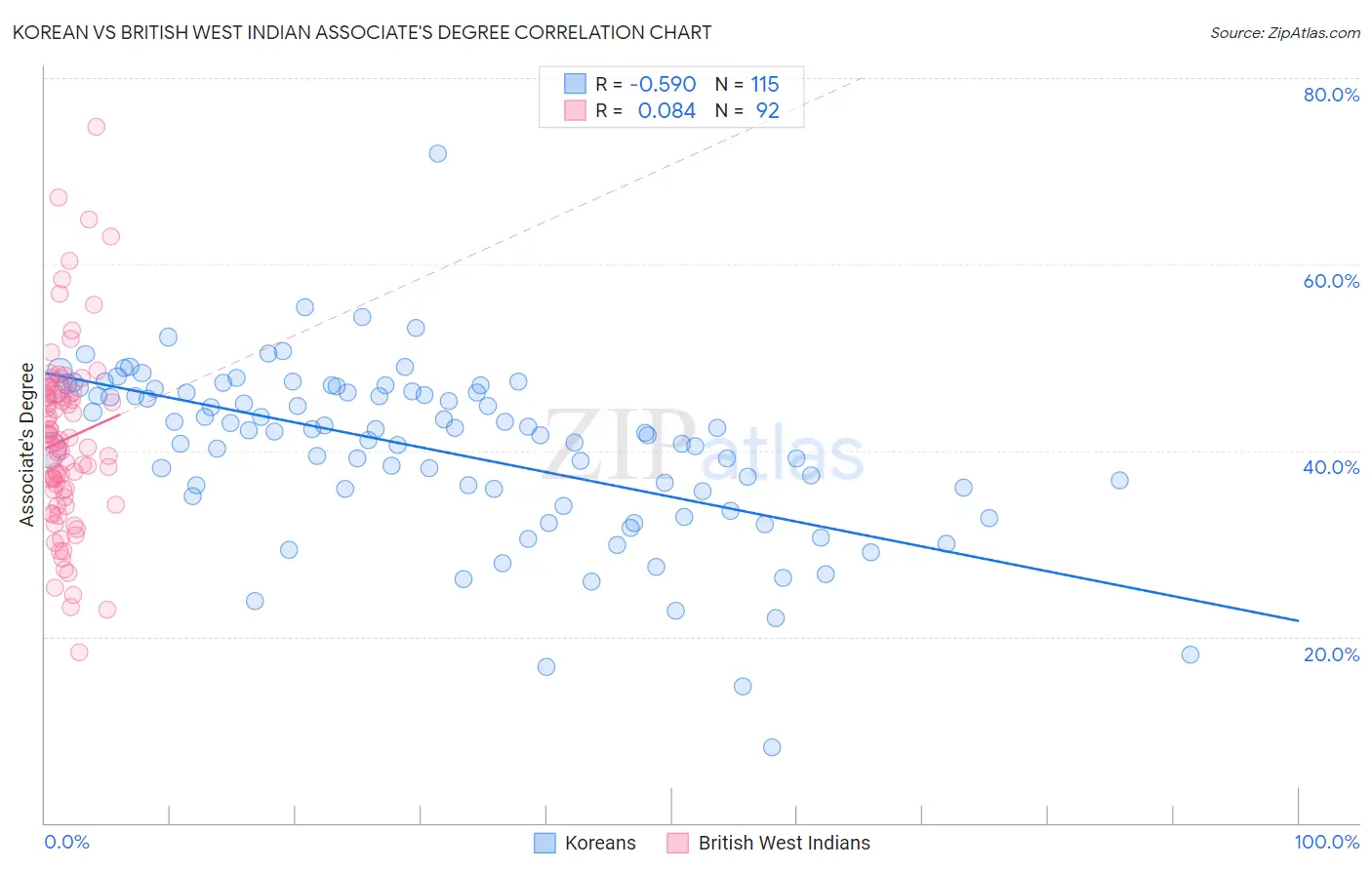
Task: Click the blue point near 37% at right
Action: click(1119, 480)
